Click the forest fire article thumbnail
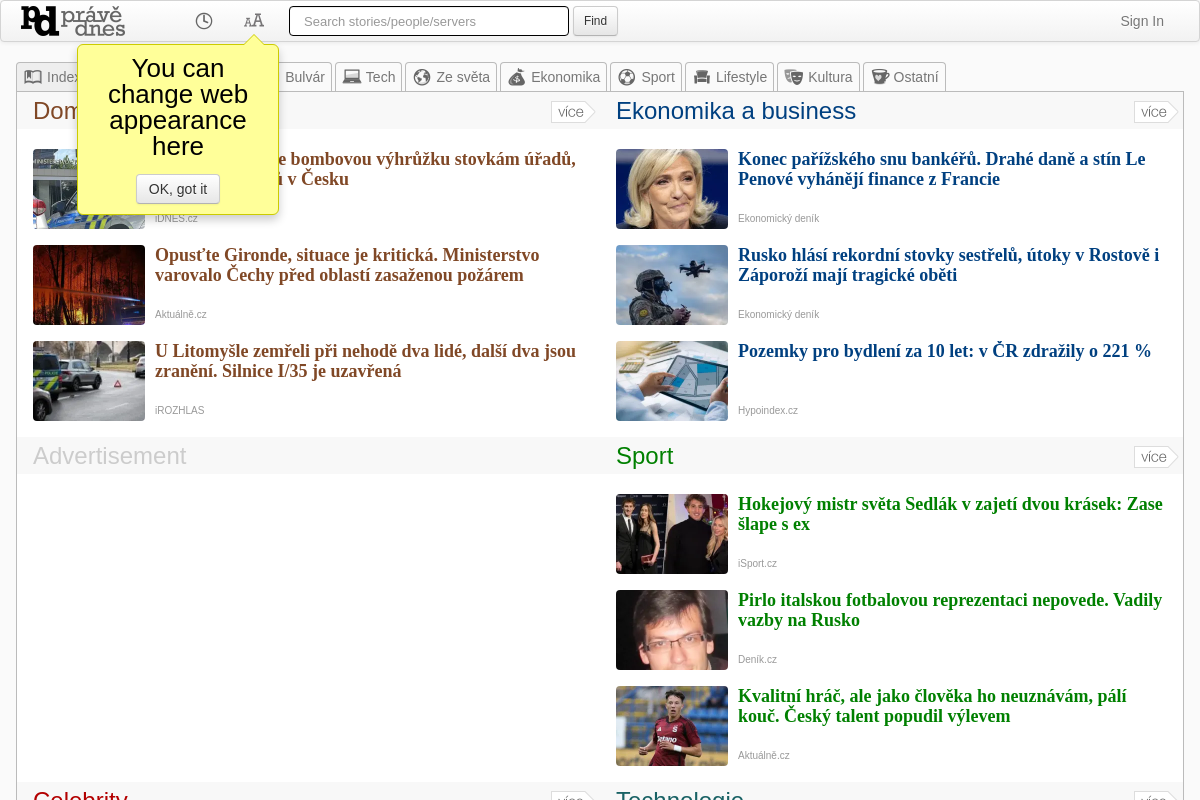 click(89, 285)
